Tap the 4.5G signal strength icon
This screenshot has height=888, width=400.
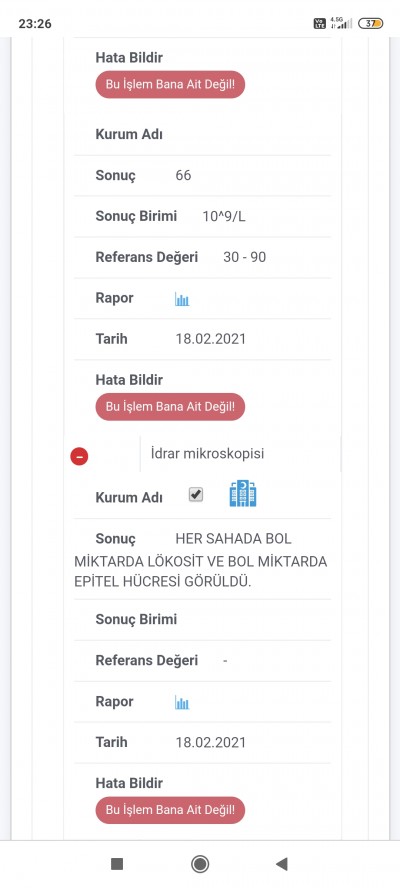coord(341,23)
